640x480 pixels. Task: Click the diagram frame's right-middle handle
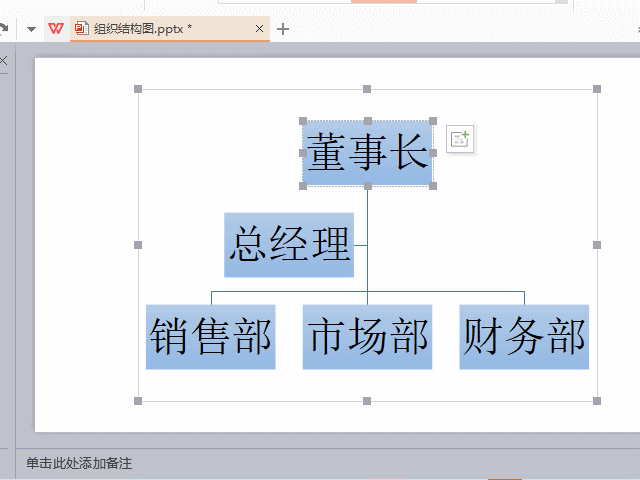pos(597,245)
